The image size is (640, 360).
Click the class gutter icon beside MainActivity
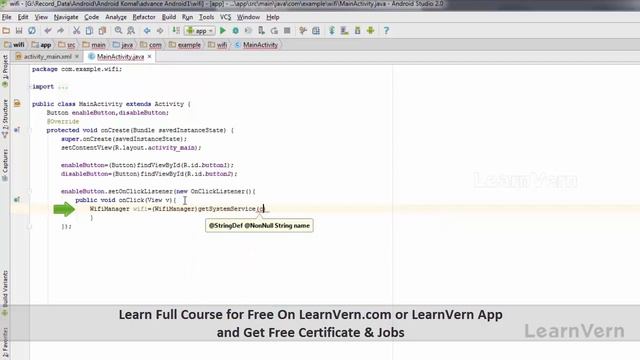pyautogui.click(x=17, y=104)
